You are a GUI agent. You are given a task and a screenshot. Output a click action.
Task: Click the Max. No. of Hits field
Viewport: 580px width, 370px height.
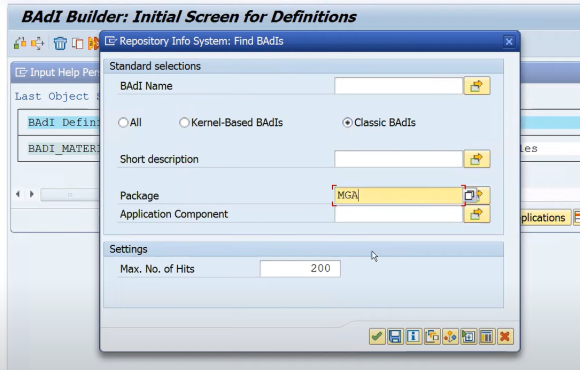click(300, 269)
